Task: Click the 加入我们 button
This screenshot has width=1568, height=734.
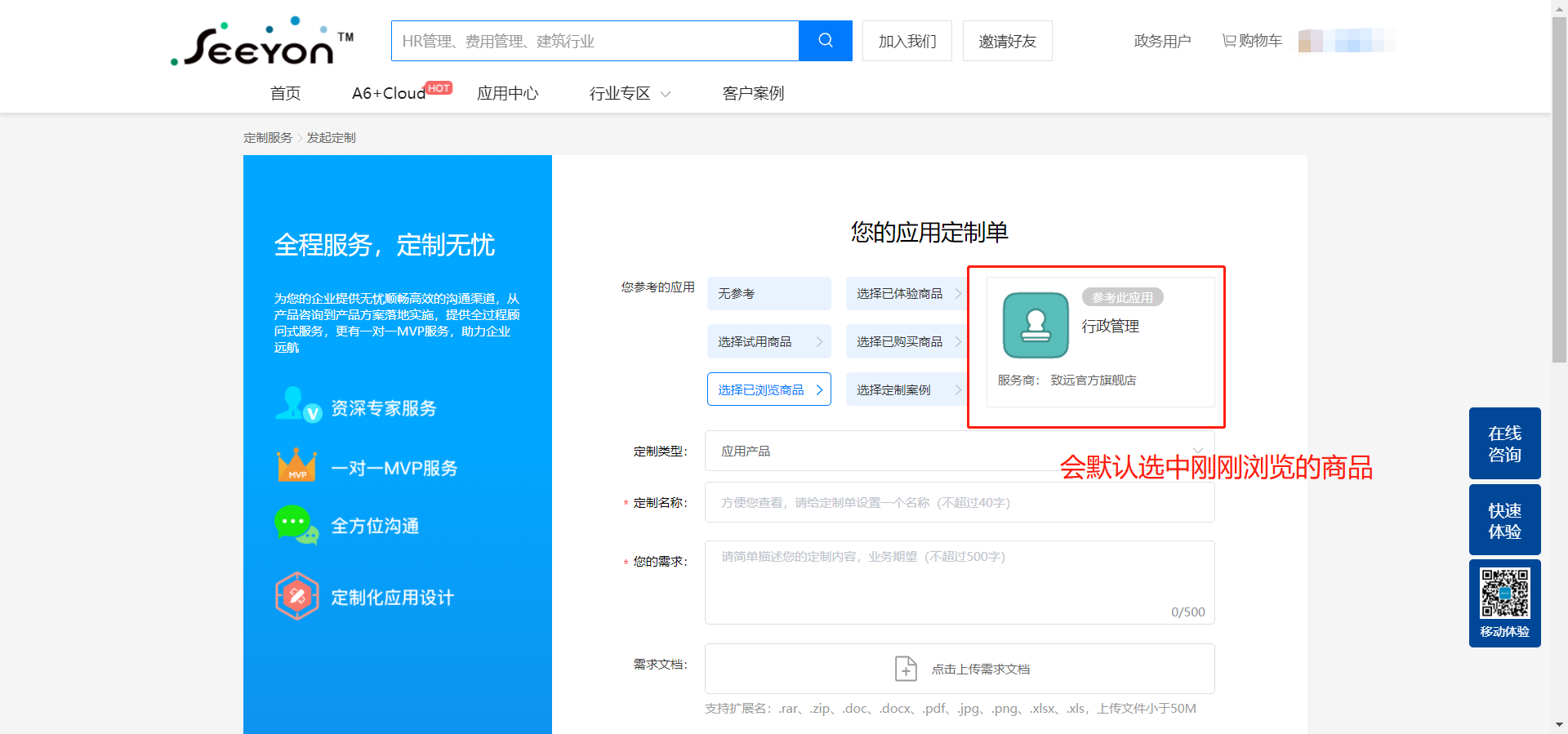Action: tap(907, 41)
